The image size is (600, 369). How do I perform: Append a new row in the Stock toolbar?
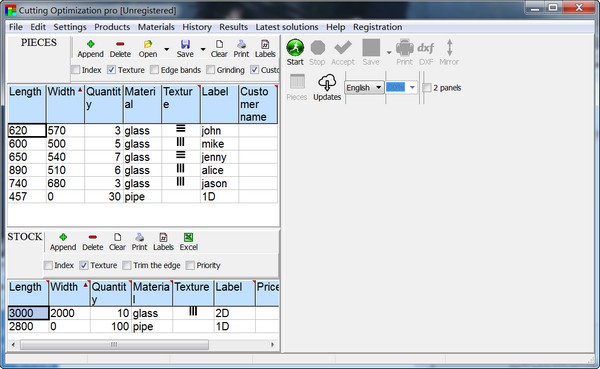tap(63, 242)
